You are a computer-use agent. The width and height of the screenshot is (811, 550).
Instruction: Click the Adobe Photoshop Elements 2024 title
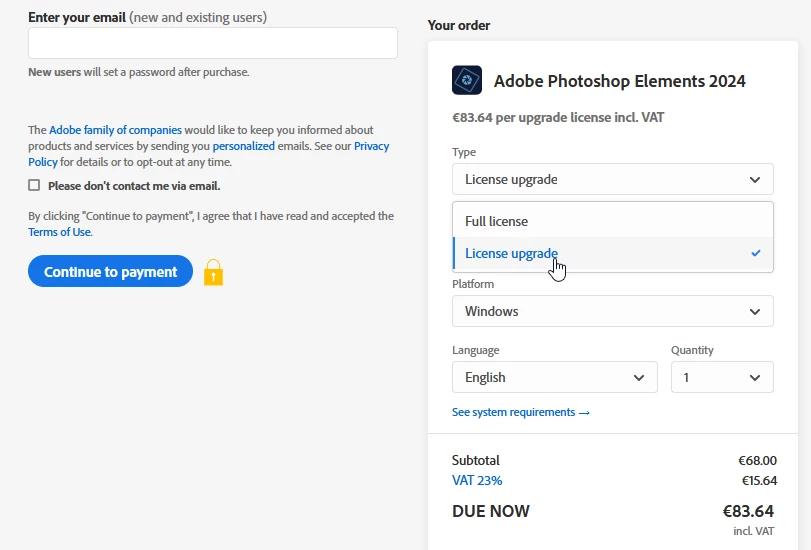pyautogui.click(x=620, y=81)
